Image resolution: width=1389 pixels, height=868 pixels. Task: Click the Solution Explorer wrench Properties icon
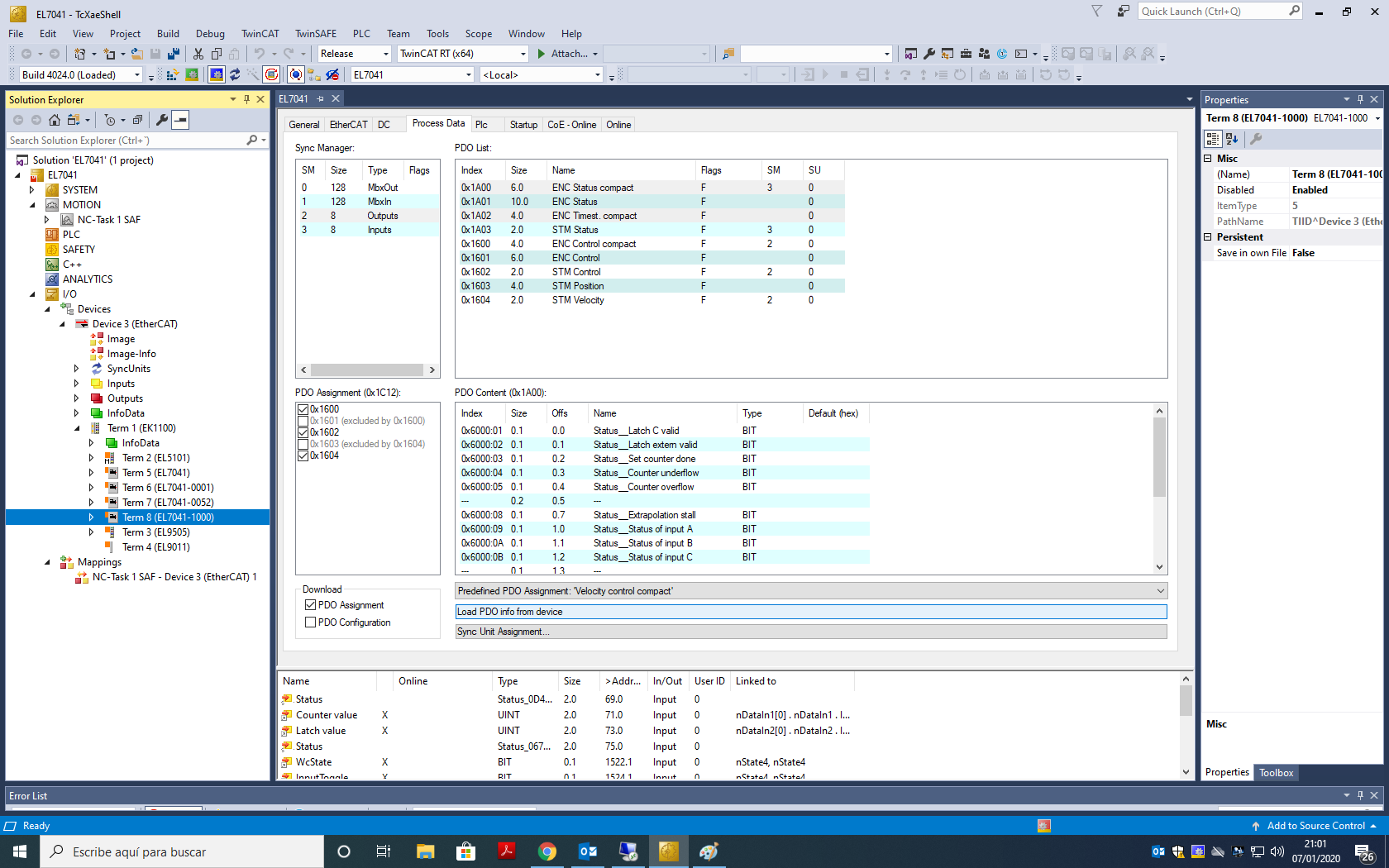162,120
